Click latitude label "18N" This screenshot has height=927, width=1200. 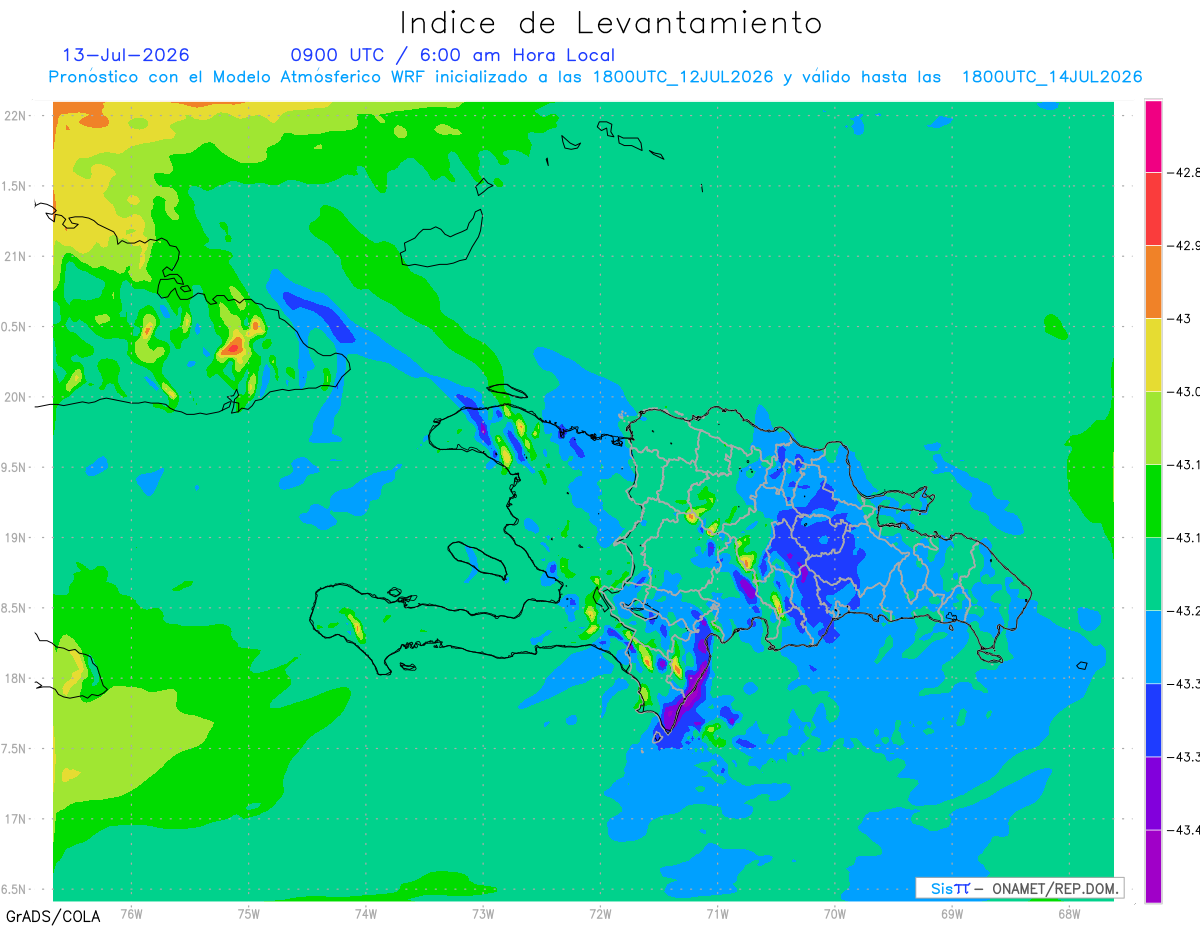tap(17, 679)
